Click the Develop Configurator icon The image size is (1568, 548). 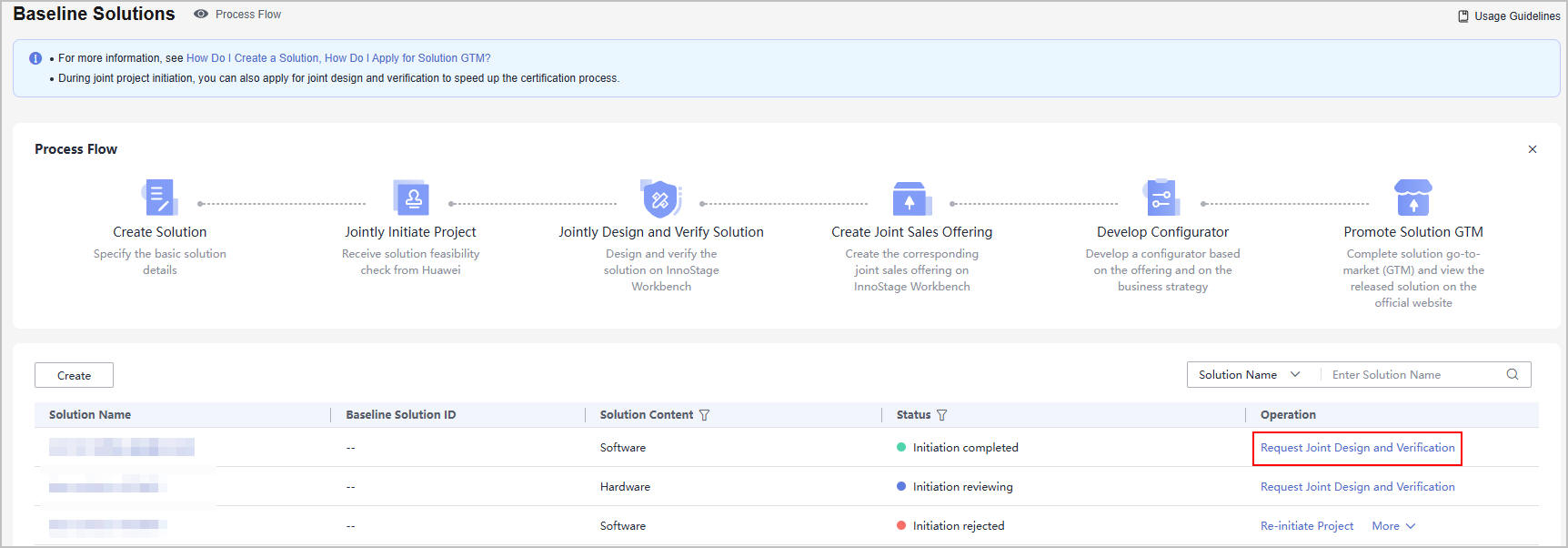click(1161, 198)
